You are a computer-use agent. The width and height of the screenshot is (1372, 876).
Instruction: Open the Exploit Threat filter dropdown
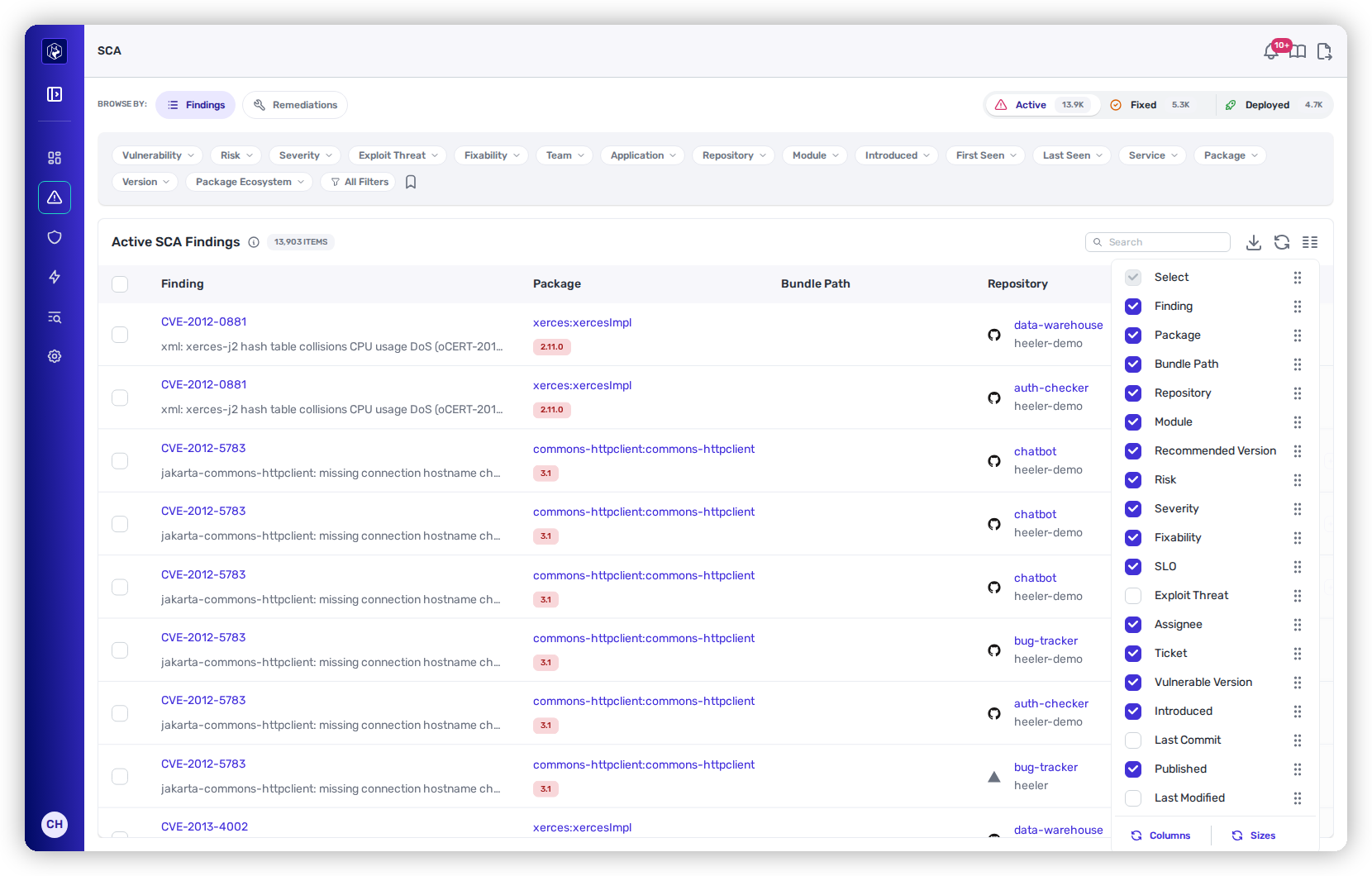point(398,155)
